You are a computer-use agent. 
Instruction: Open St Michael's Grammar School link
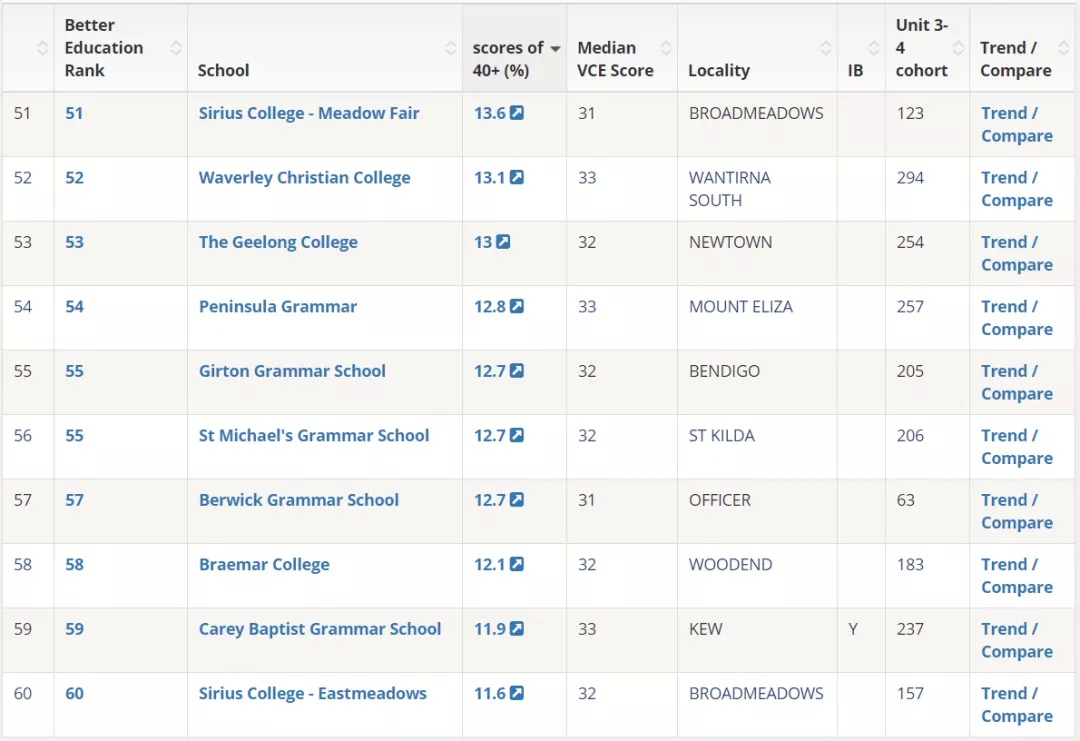point(313,435)
